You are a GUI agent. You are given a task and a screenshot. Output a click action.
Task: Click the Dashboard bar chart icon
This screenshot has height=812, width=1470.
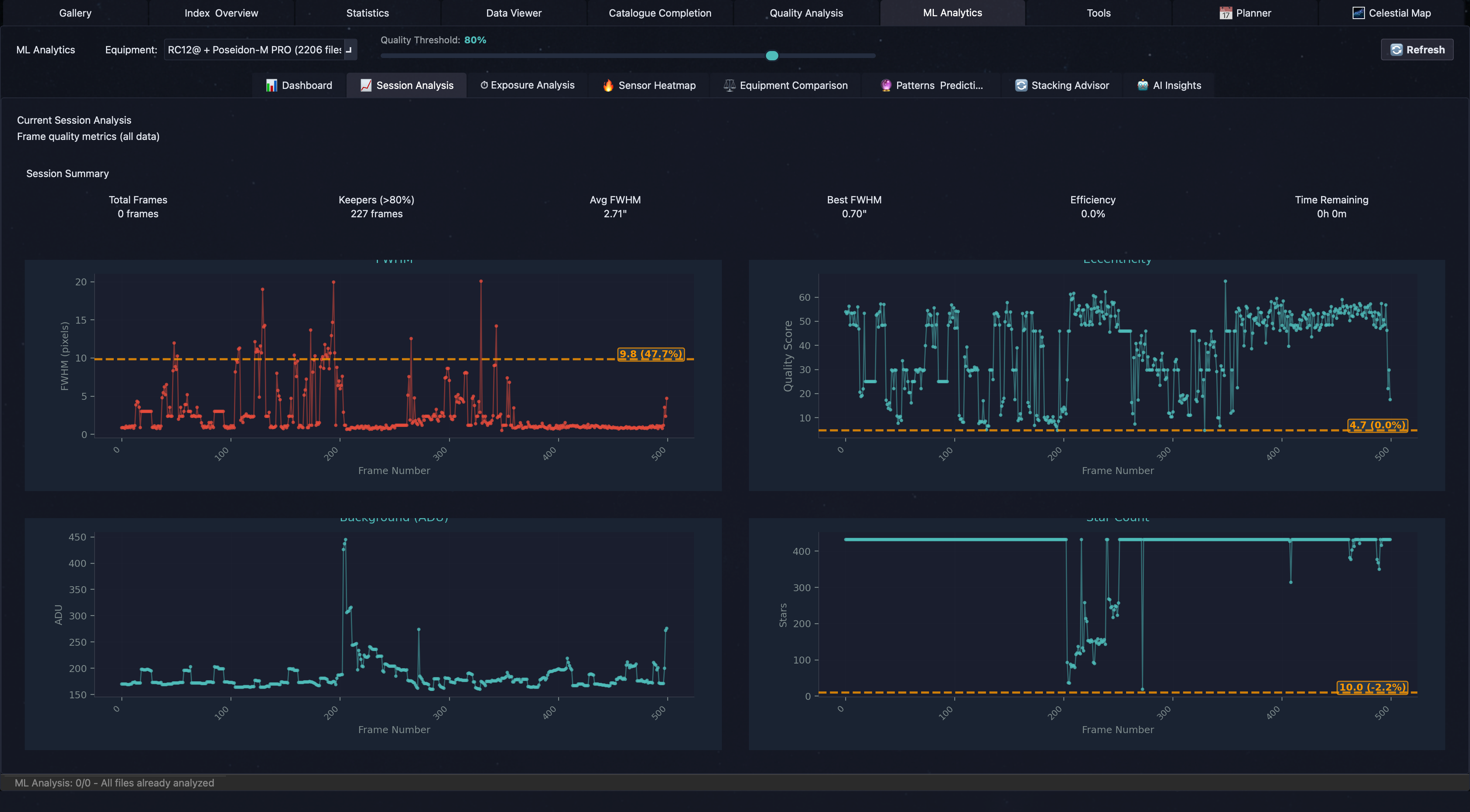pos(271,85)
